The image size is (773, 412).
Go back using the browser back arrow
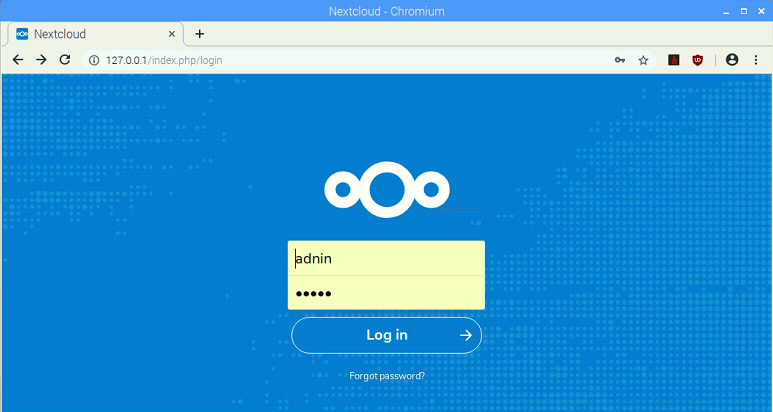tap(18, 60)
